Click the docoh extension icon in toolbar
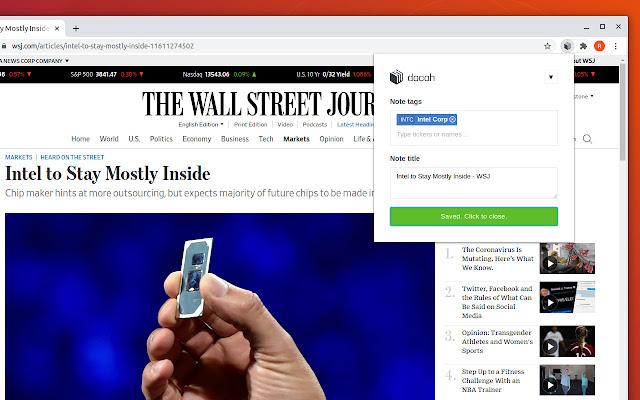 [x=567, y=46]
